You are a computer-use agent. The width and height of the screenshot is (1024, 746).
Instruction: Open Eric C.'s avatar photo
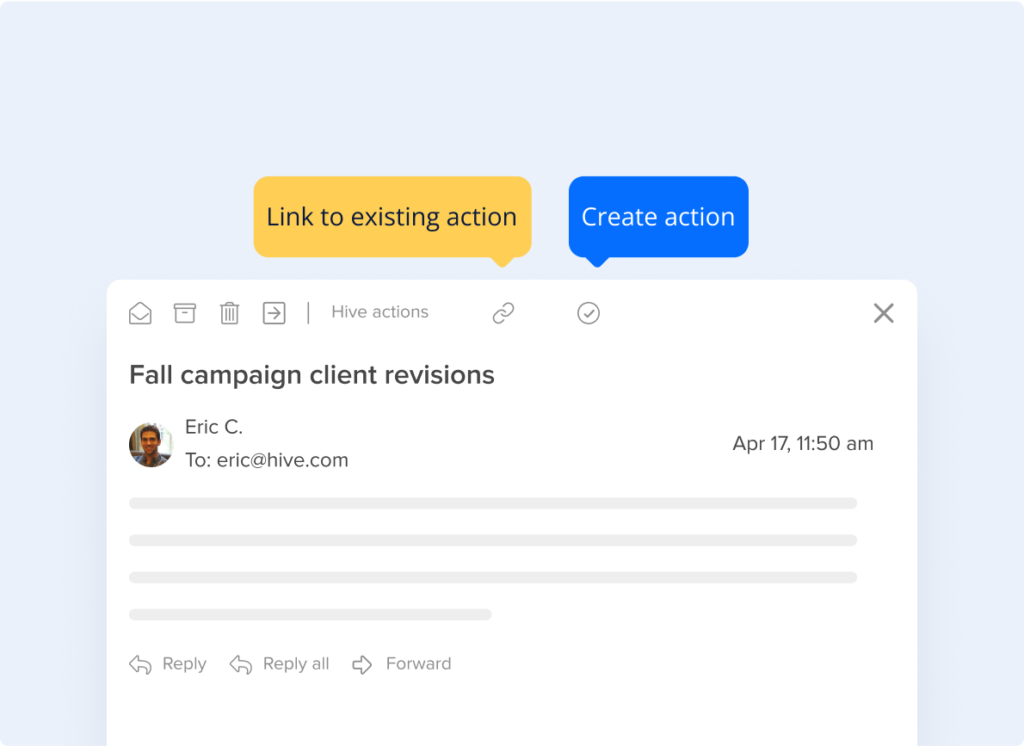[x=151, y=444]
